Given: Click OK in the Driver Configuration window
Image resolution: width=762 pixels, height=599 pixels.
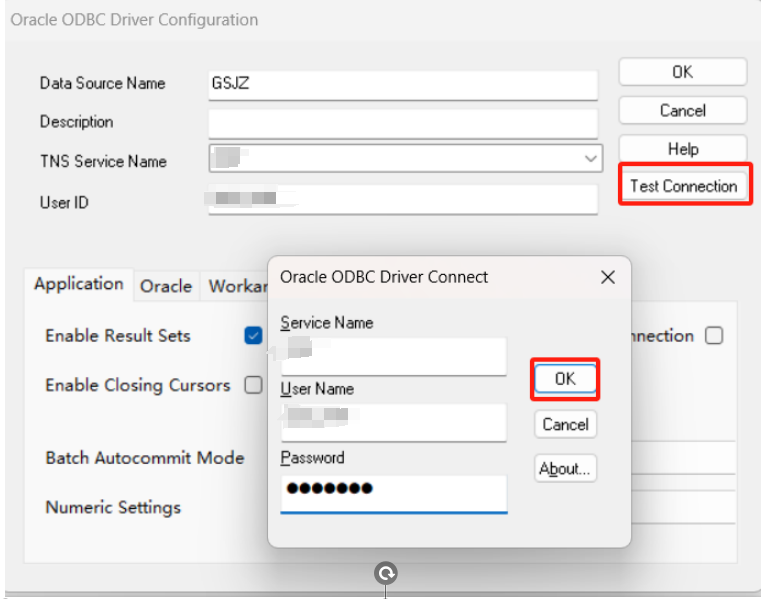Looking at the screenshot, I should [682, 72].
